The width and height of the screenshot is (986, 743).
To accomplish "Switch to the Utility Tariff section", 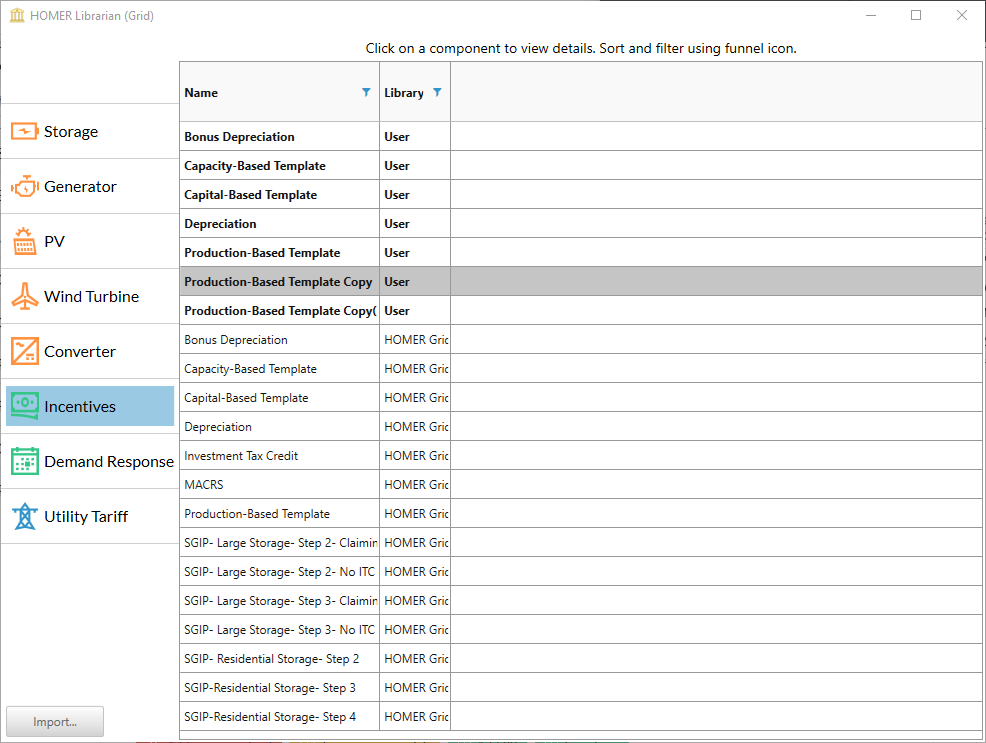I will [89, 516].
